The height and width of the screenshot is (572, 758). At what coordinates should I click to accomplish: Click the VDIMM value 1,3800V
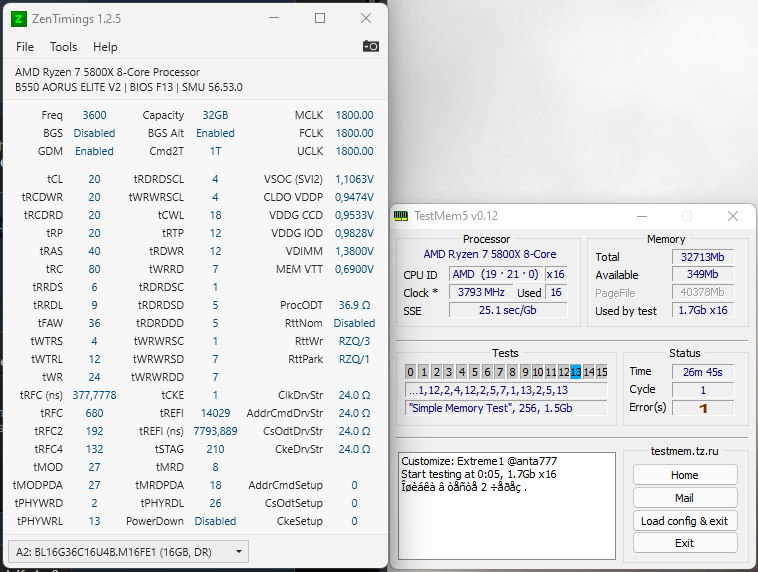tap(354, 251)
